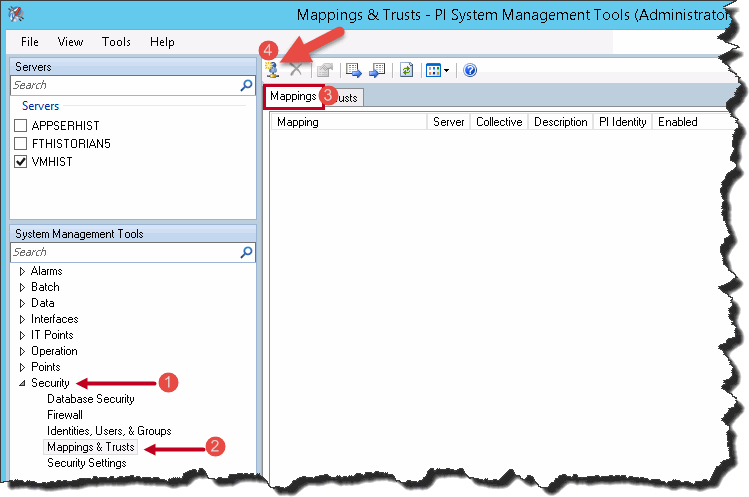Open the View menu
This screenshot has width=749, height=497.
(70, 42)
